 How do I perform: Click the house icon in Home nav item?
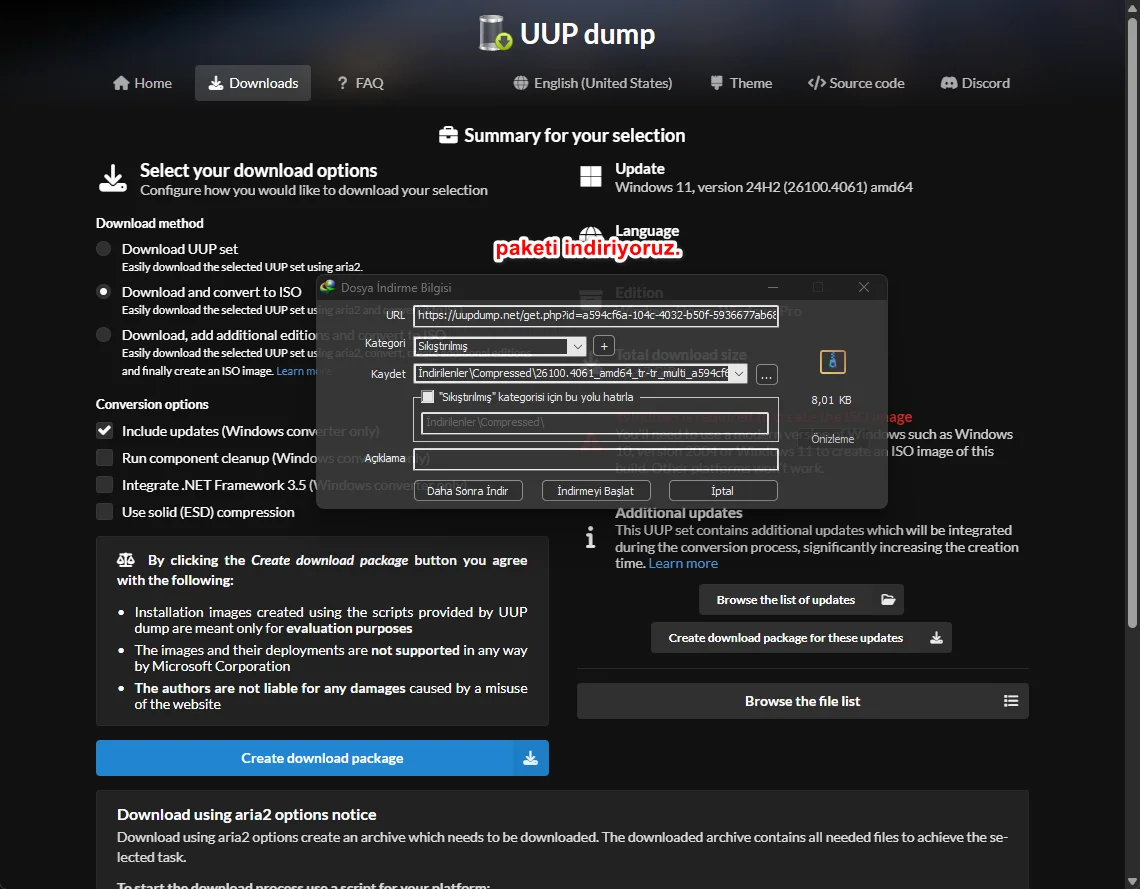121,83
